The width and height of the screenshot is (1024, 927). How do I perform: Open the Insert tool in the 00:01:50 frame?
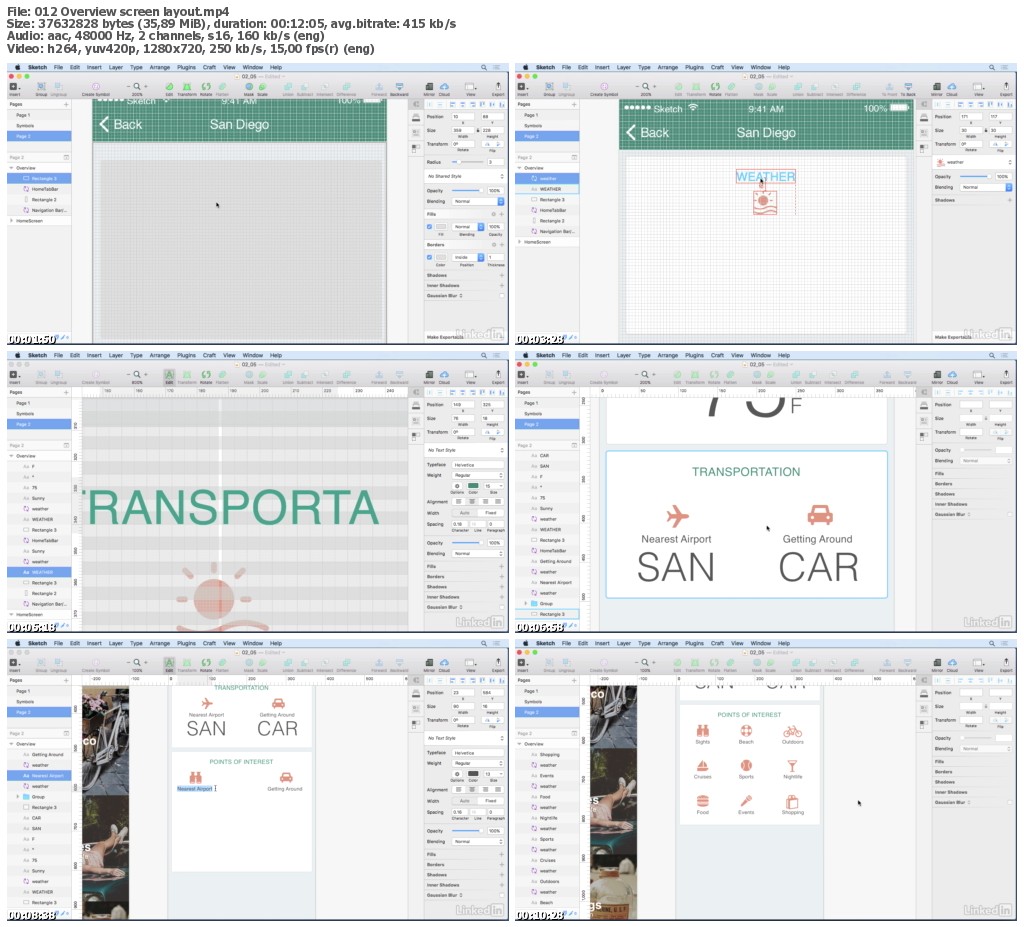coord(14,87)
